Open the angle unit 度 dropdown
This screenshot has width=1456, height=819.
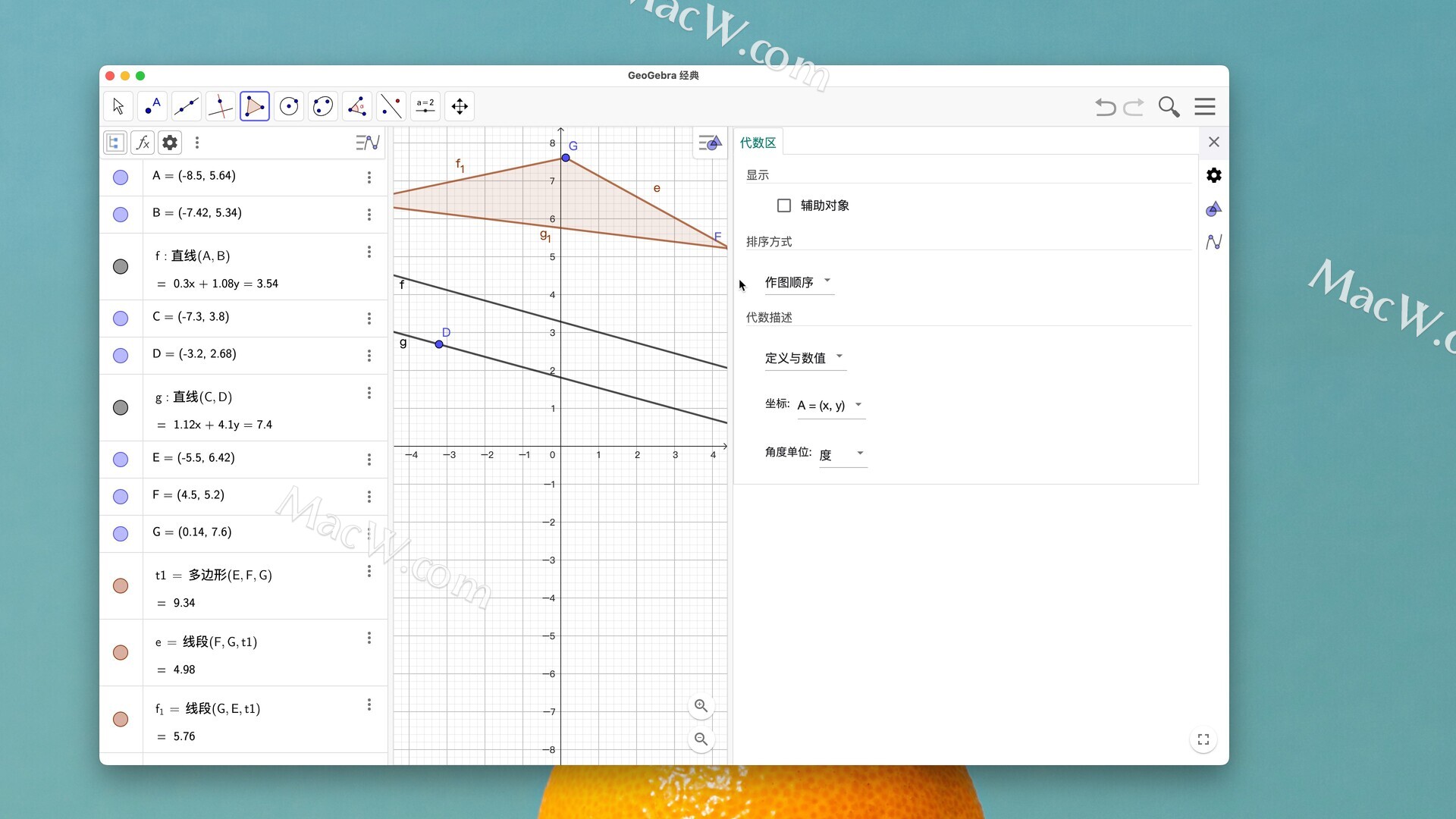point(843,455)
